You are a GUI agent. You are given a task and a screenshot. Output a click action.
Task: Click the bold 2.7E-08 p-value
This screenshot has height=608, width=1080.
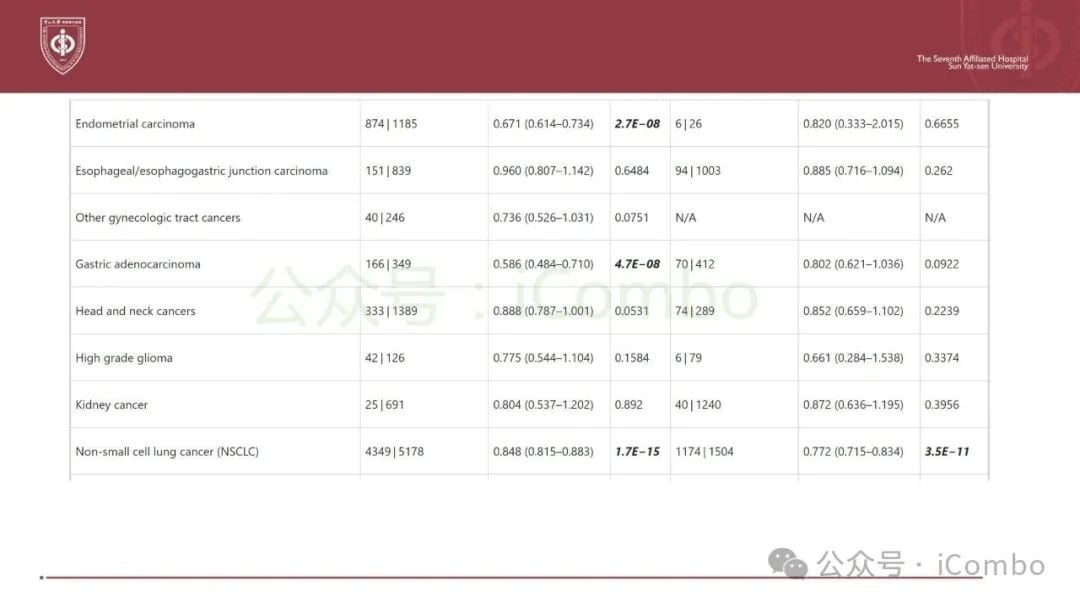pos(637,124)
